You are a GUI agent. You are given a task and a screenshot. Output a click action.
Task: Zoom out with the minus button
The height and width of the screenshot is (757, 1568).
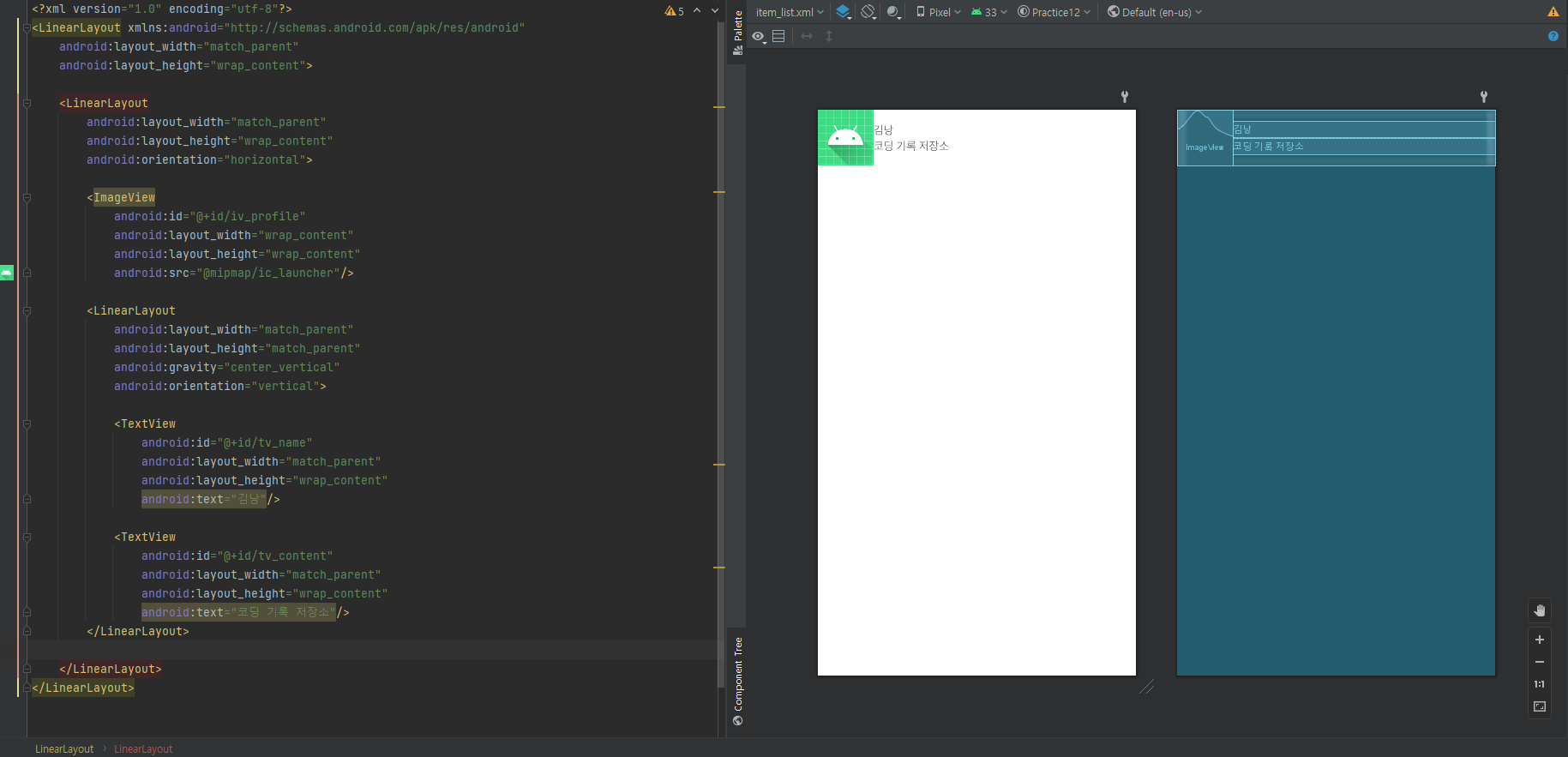tap(1540, 662)
